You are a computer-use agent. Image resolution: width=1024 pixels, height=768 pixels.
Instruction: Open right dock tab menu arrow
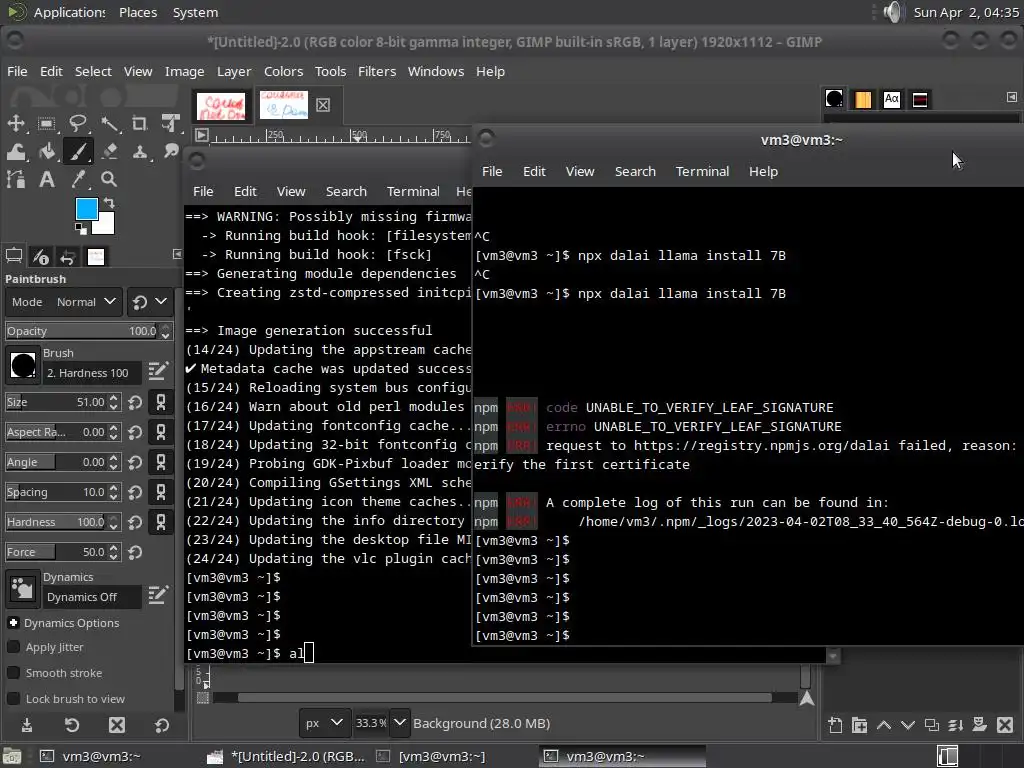(x=1012, y=97)
